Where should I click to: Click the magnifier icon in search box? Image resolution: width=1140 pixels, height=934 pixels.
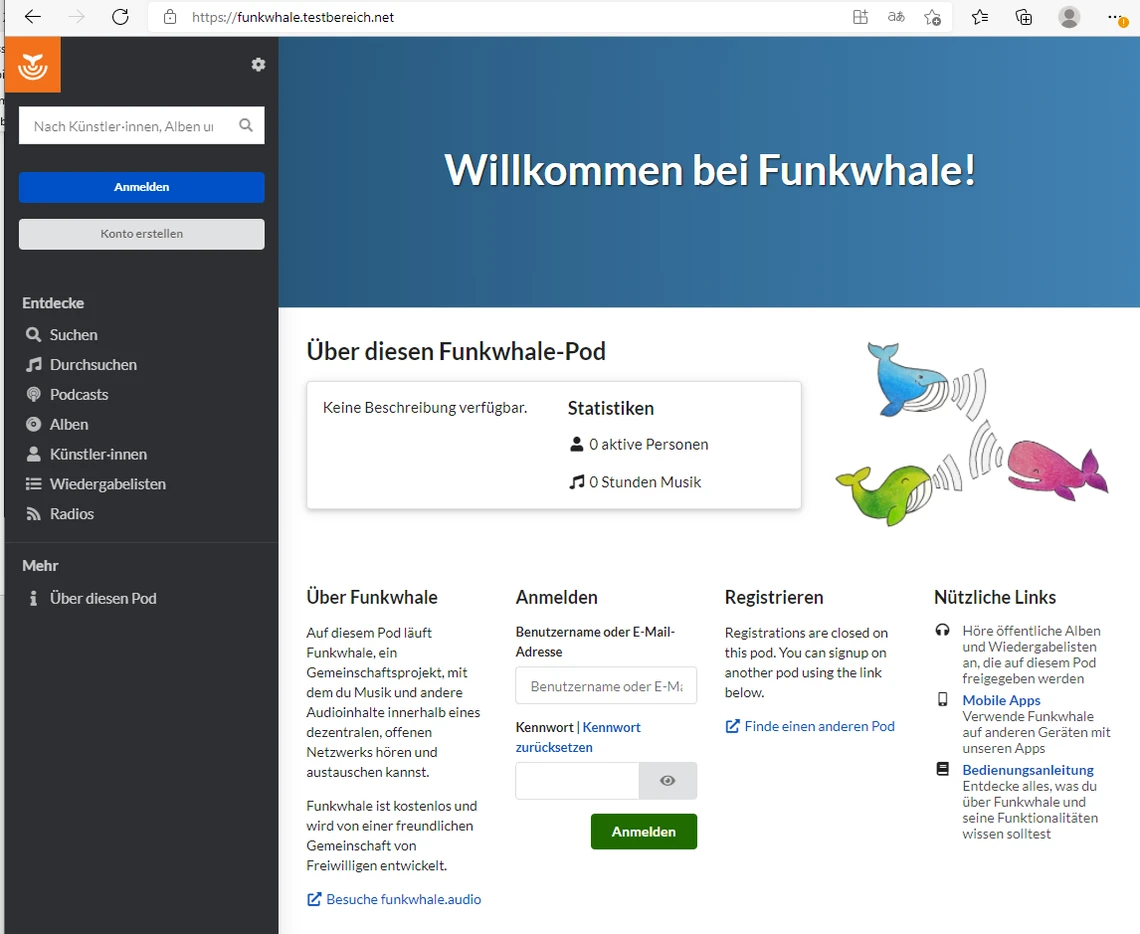(246, 126)
